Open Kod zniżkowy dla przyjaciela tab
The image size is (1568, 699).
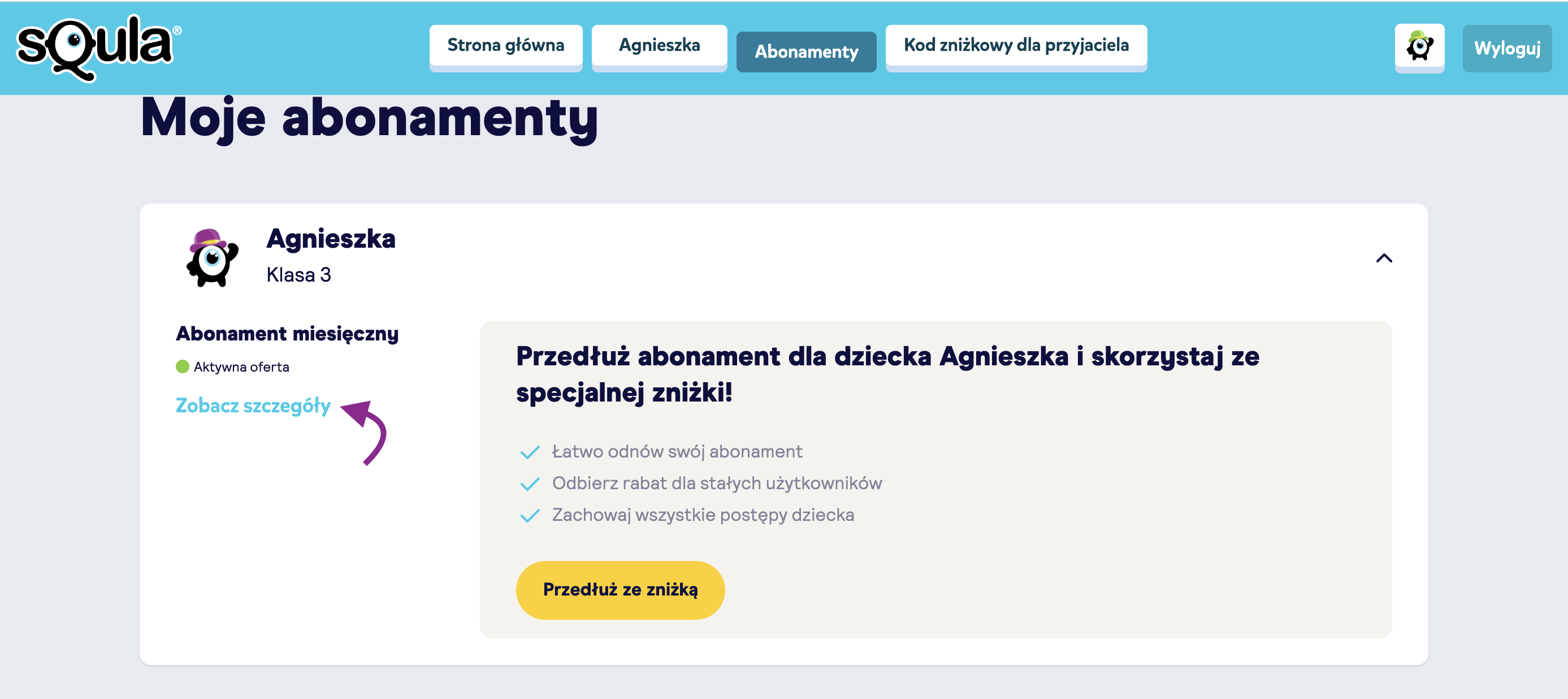coord(1015,46)
